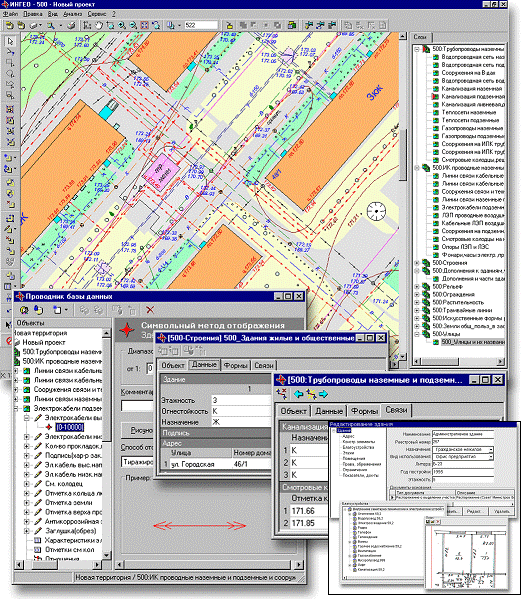Screen dimensions: 521x599
Task: Click the Формы tab in 500-Строения window
Action: click(x=235, y=366)
